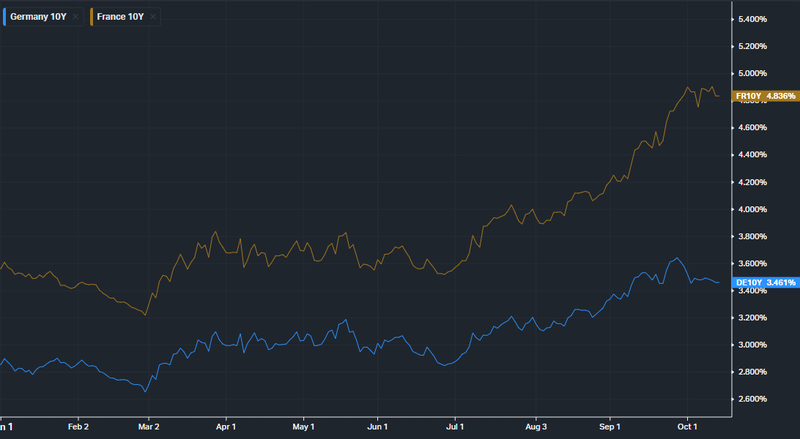Click the 4.200% axis value

coord(752,182)
